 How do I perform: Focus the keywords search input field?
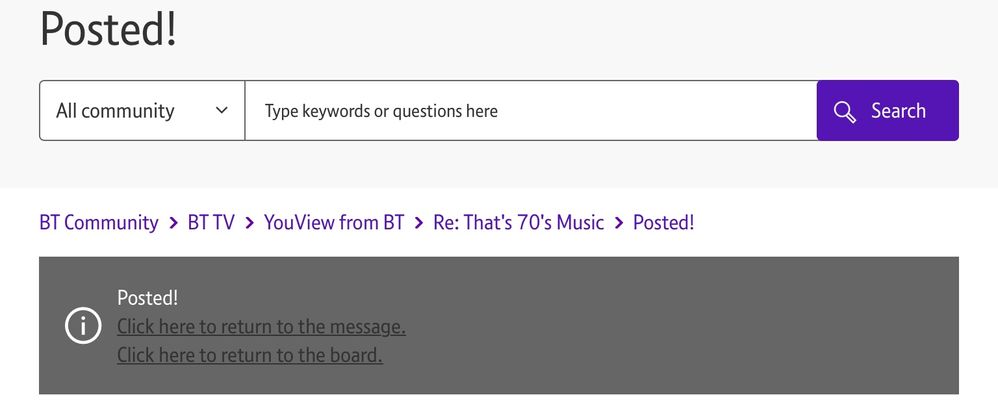(x=530, y=111)
